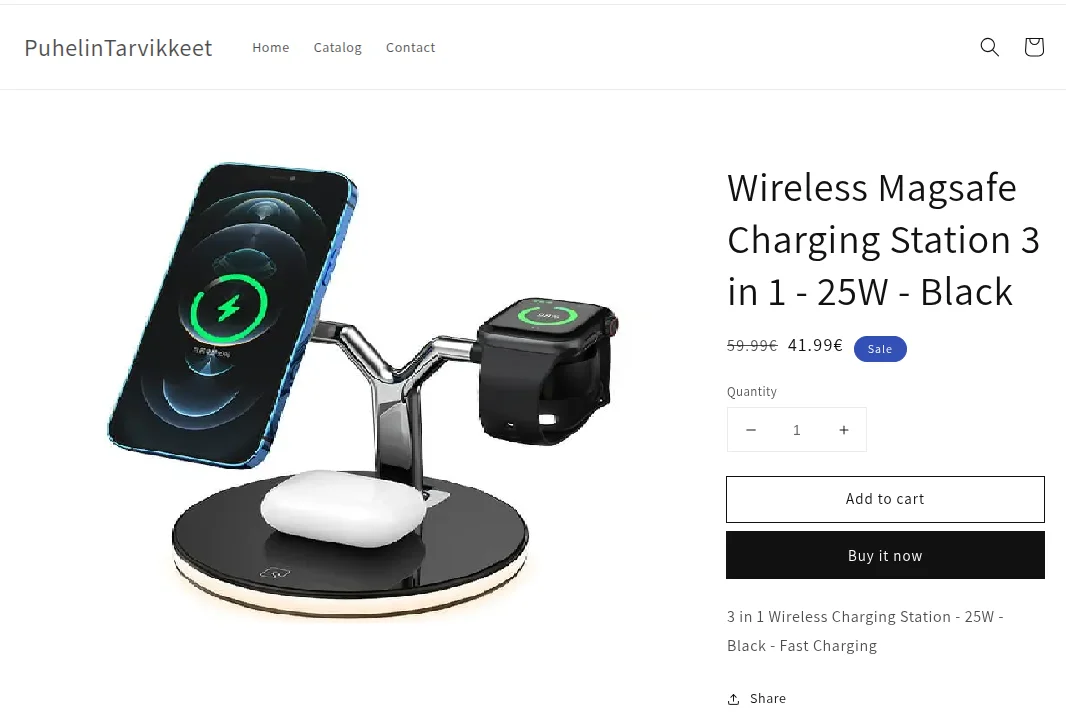Screen dimensions: 1066x718
Task: Click the upload arrow icon beside Share
Action: tap(734, 699)
